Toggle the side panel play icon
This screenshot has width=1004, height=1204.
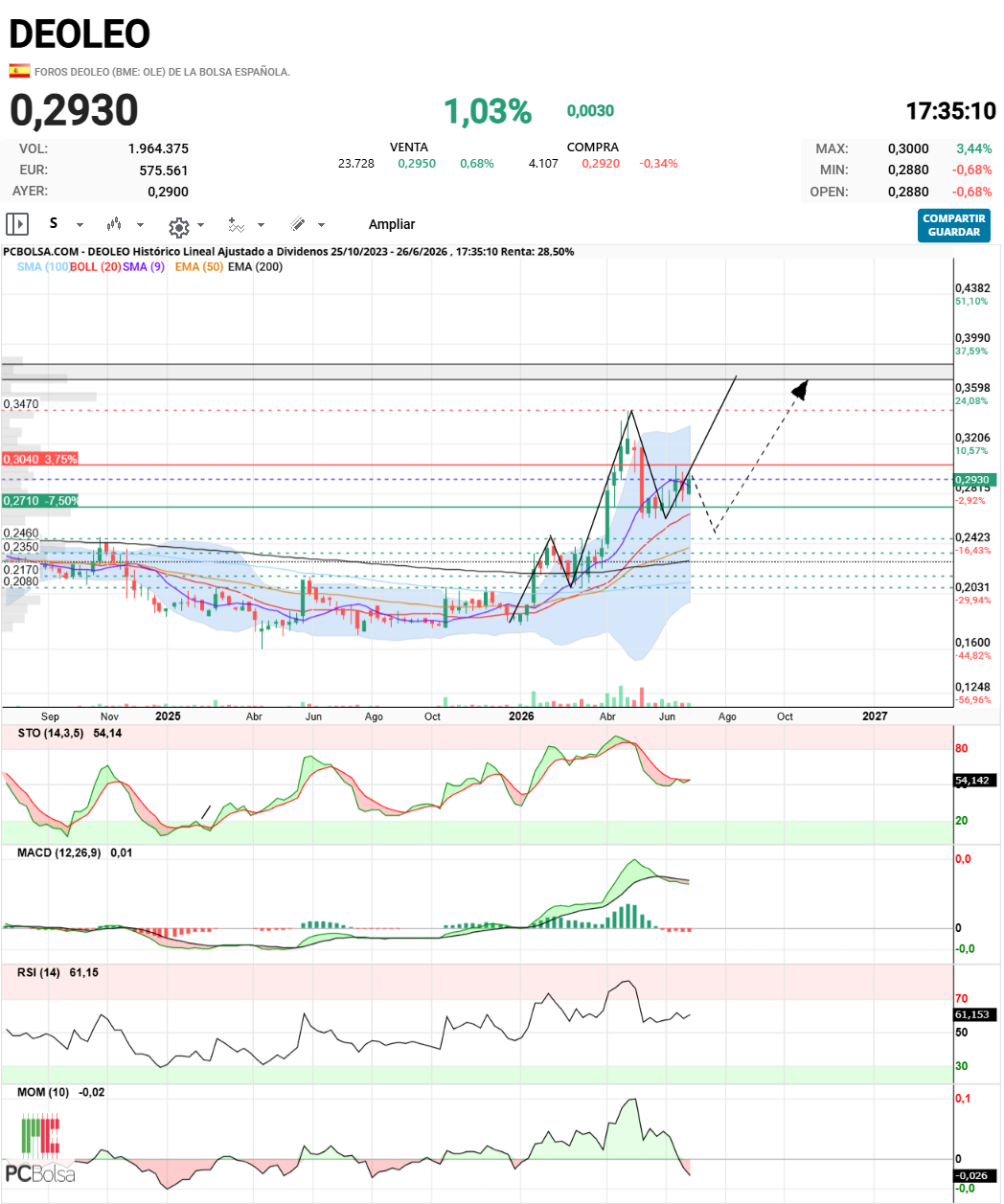(x=17, y=224)
